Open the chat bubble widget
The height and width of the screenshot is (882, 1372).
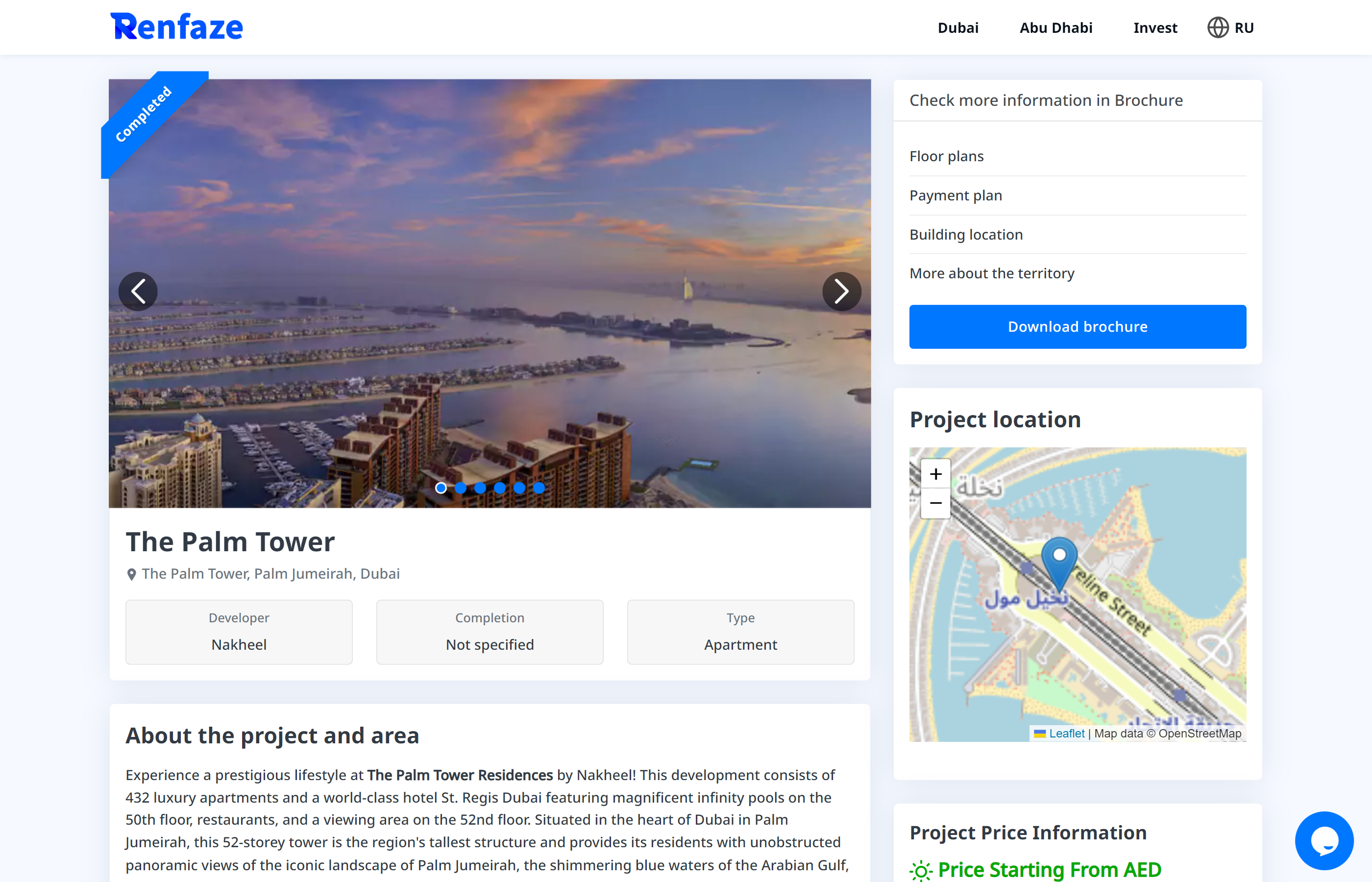1324,840
